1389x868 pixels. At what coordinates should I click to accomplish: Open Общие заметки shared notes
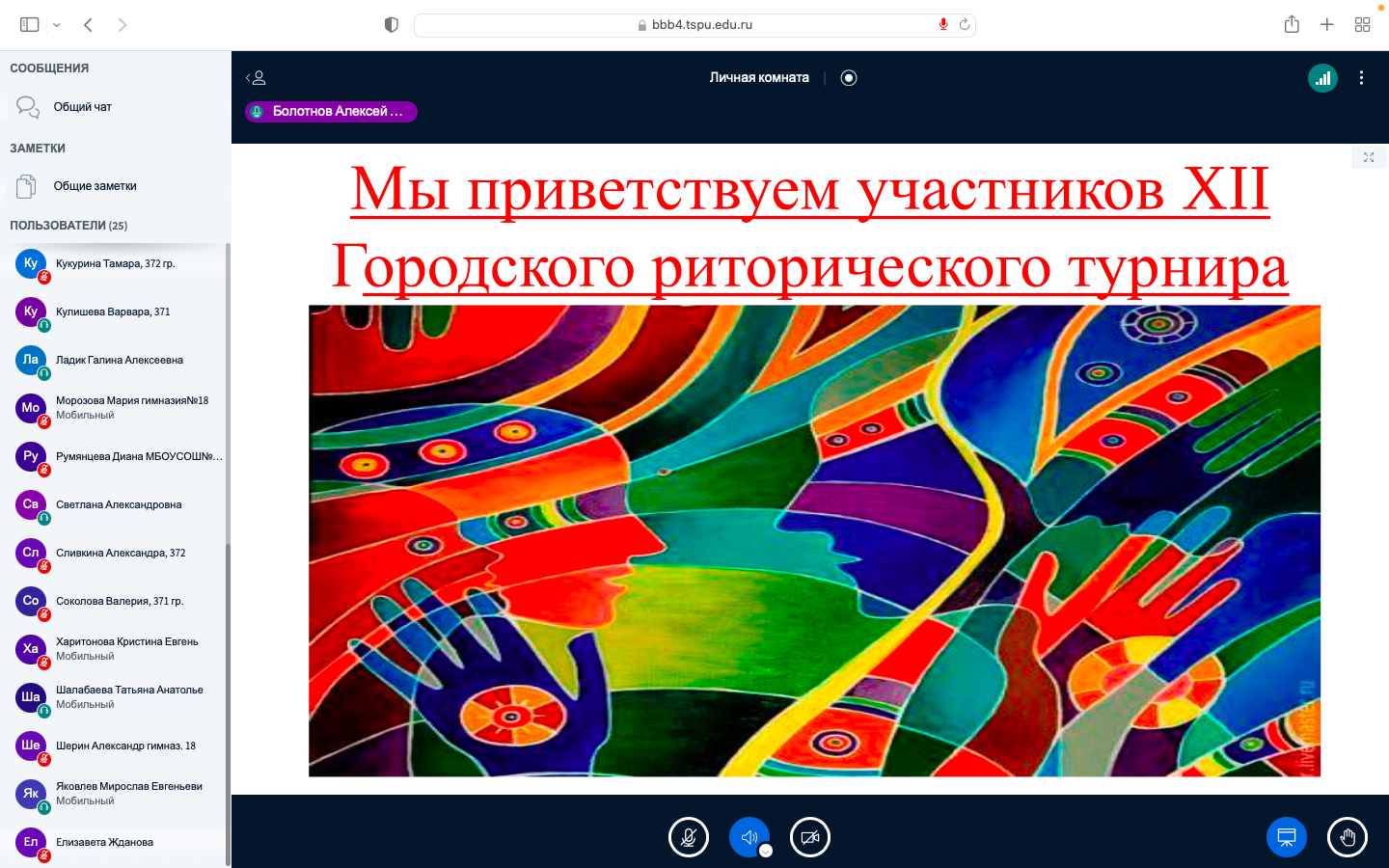point(116,186)
